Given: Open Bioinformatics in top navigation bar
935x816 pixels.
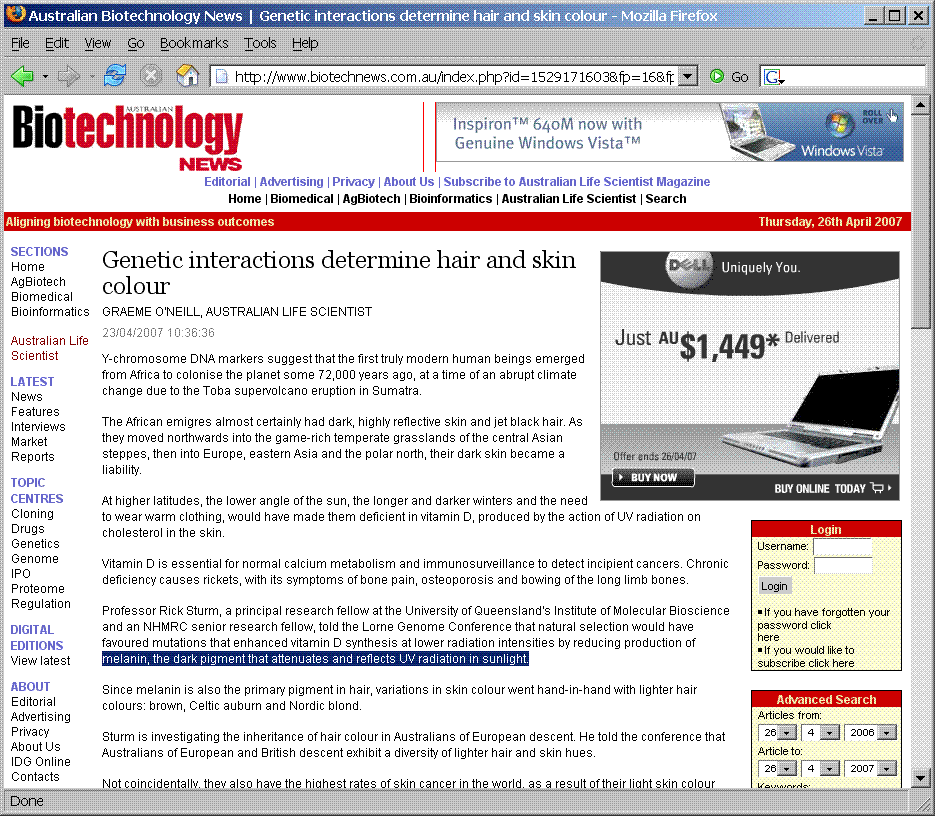Looking at the screenshot, I should [451, 199].
